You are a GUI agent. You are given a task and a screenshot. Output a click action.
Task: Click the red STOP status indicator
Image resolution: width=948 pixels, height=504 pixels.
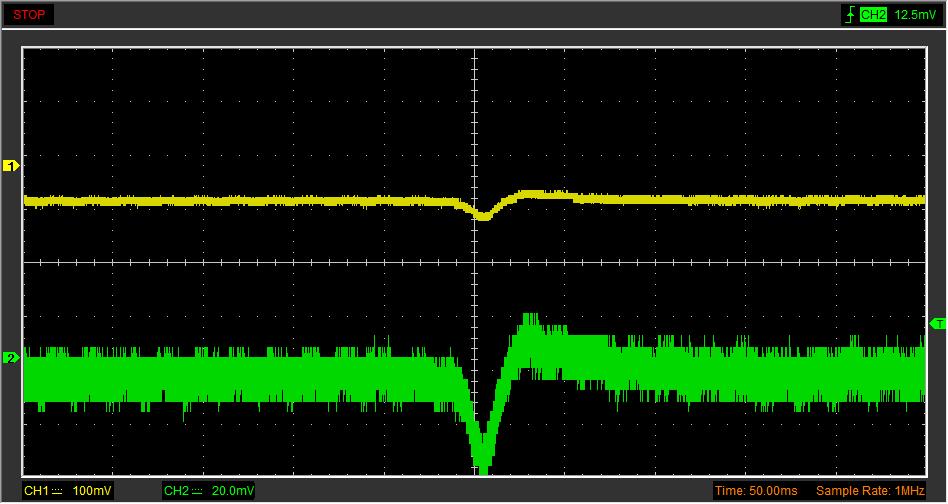pos(29,14)
